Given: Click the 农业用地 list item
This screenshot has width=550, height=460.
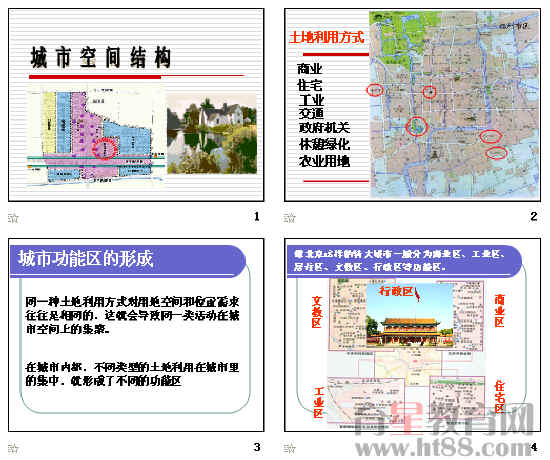Looking at the screenshot, I should click(324, 161).
